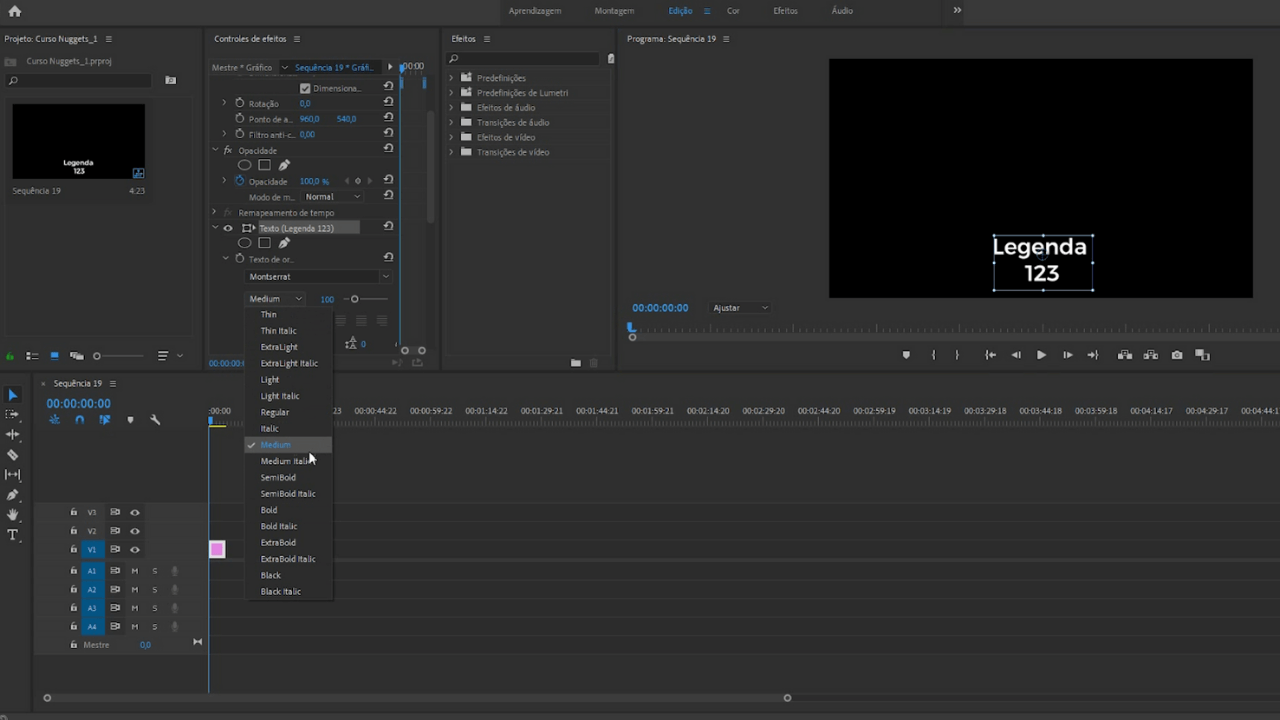This screenshot has width=1280, height=720.
Task: Go to In point
Action: click(x=990, y=355)
